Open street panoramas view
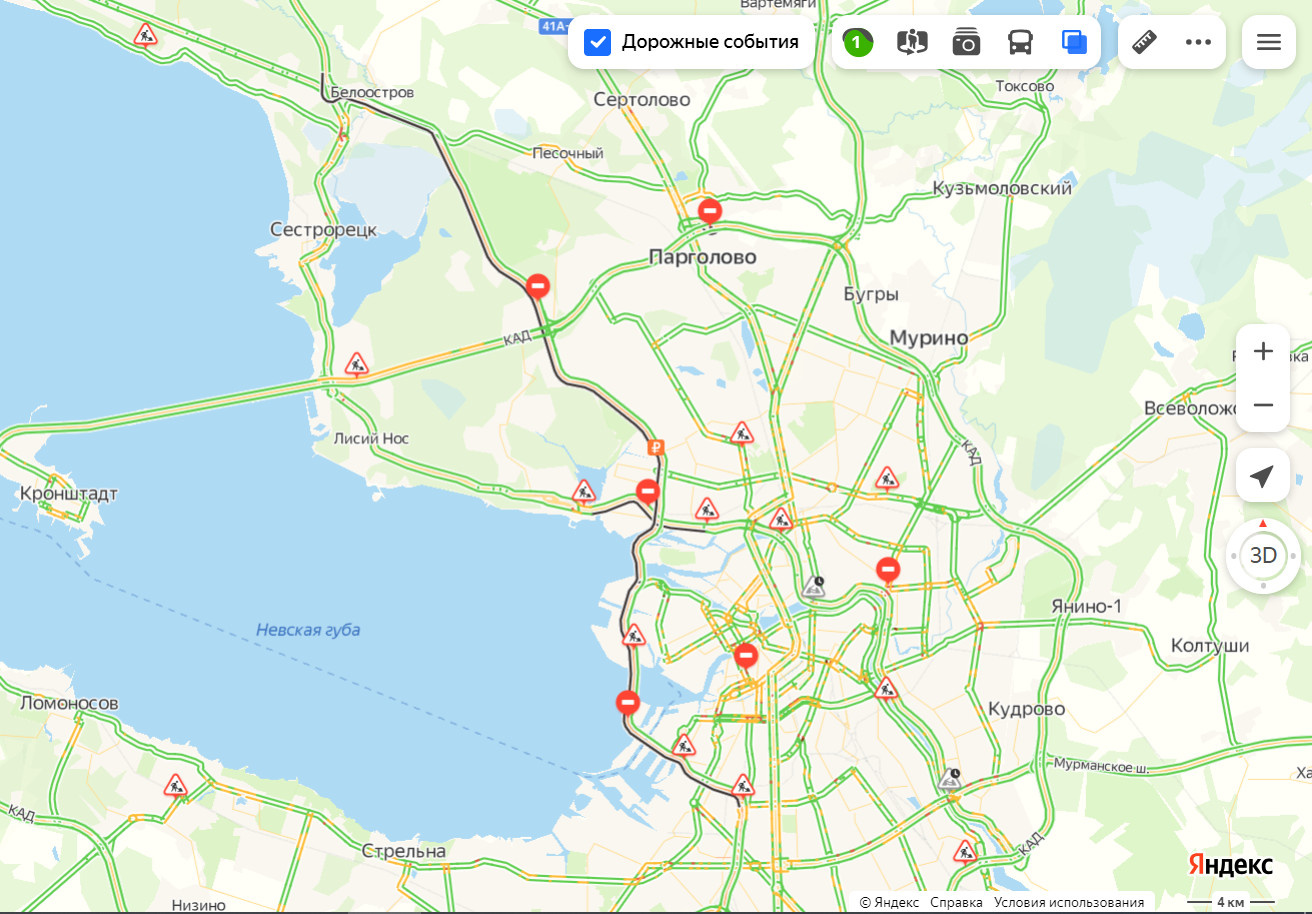The width and height of the screenshot is (1312, 914). tap(912, 42)
